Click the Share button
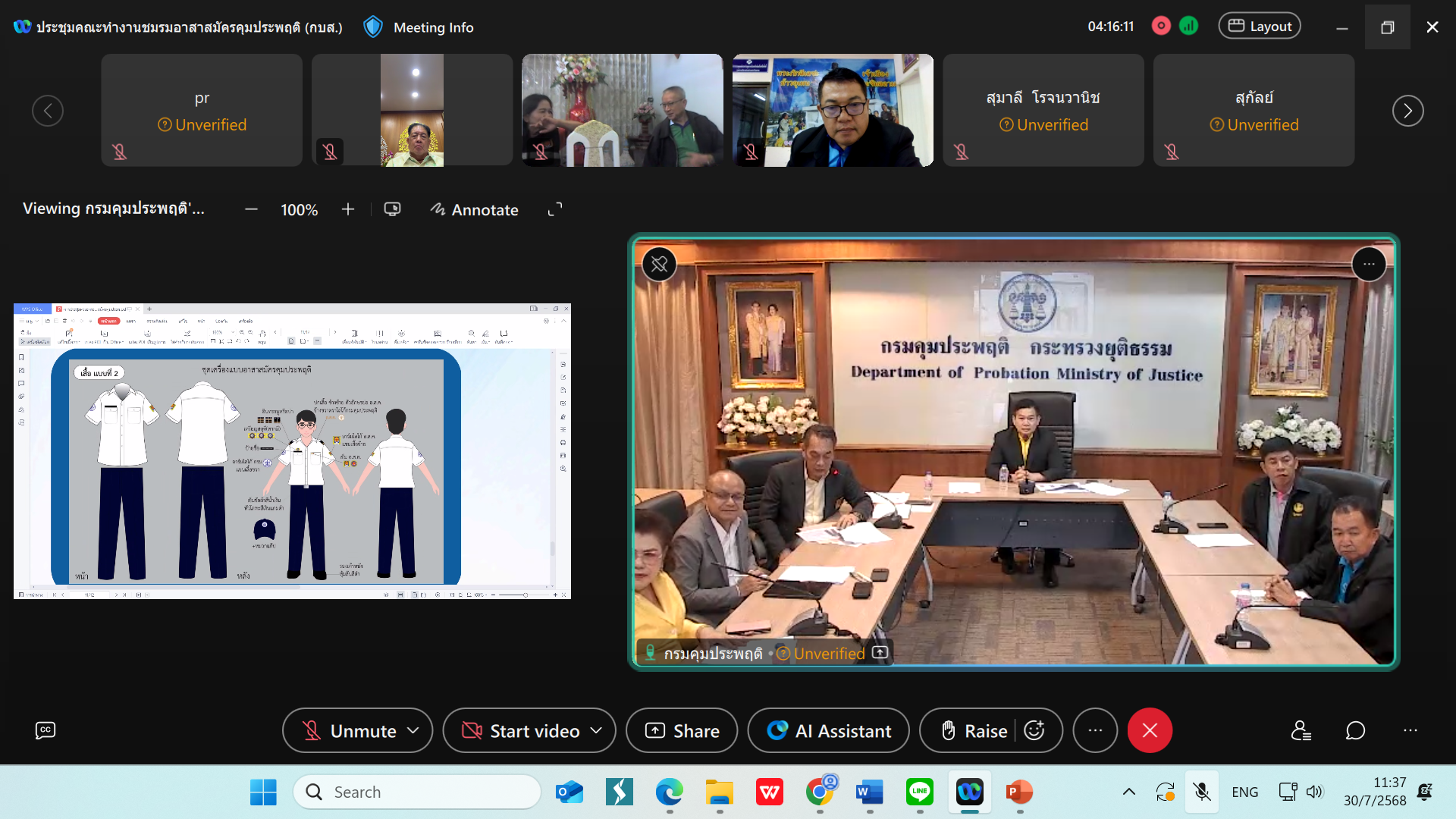This screenshot has height=819, width=1456. pyautogui.click(x=682, y=730)
